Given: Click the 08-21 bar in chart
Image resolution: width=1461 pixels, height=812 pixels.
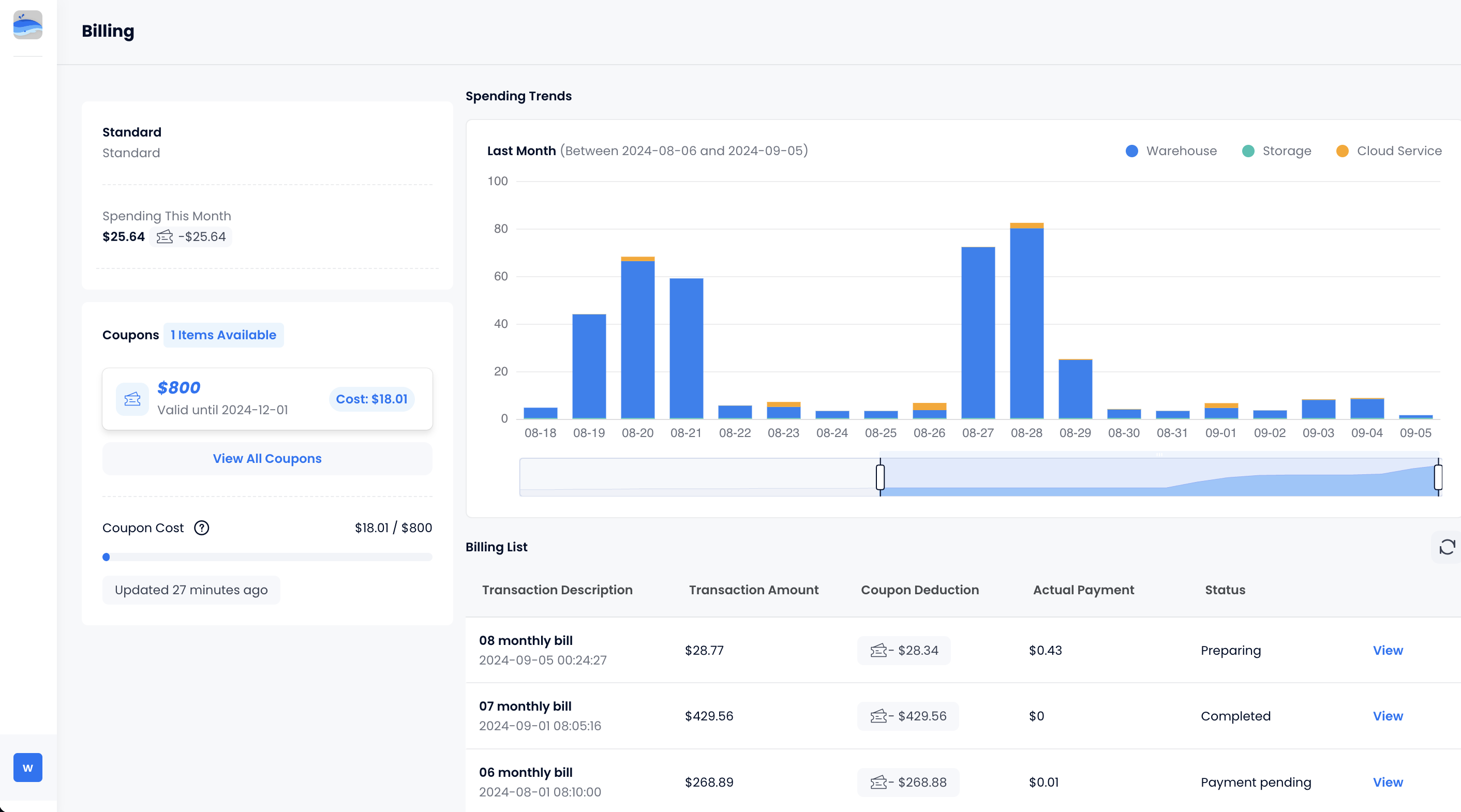Looking at the screenshot, I should (x=686, y=349).
